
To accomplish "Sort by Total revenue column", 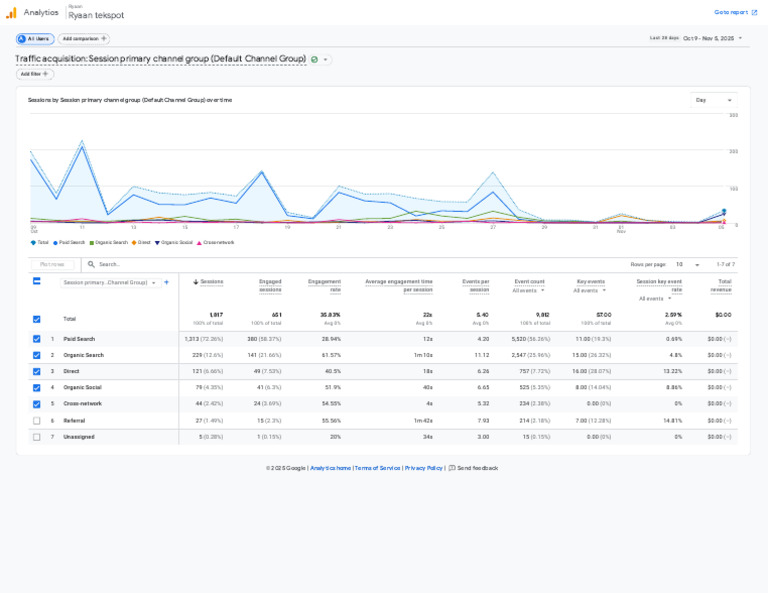I will 721,285.
